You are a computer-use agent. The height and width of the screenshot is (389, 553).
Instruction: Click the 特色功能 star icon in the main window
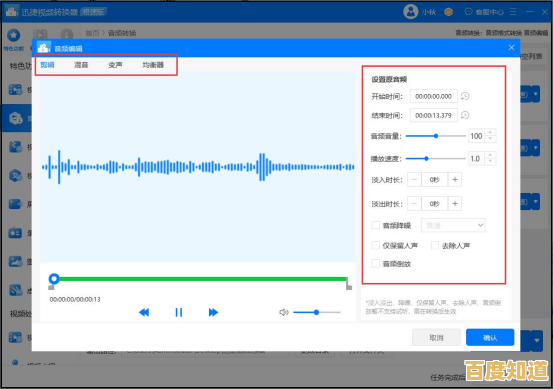(x=14, y=35)
